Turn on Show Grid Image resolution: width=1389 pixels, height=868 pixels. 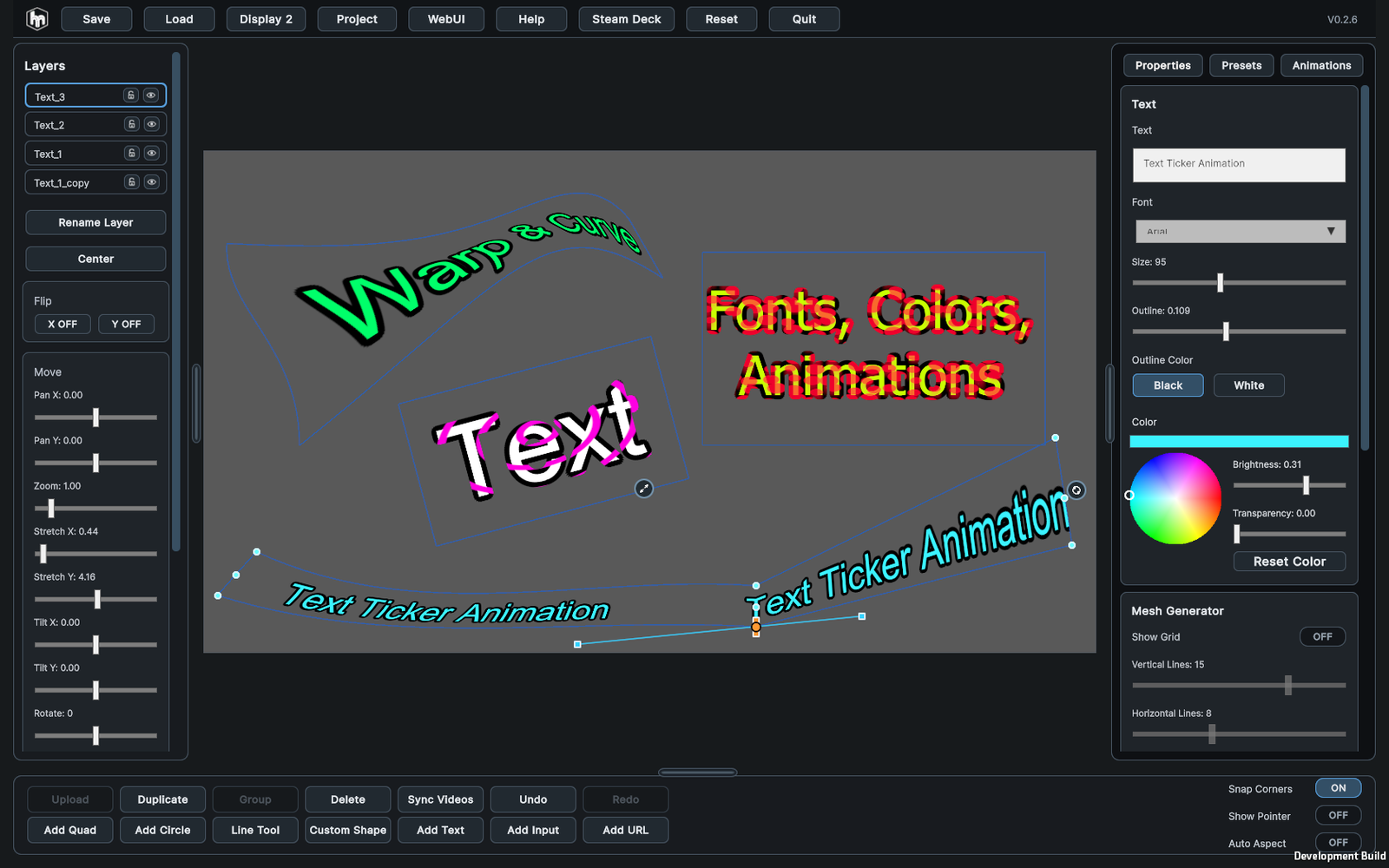pyautogui.click(x=1322, y=636)
